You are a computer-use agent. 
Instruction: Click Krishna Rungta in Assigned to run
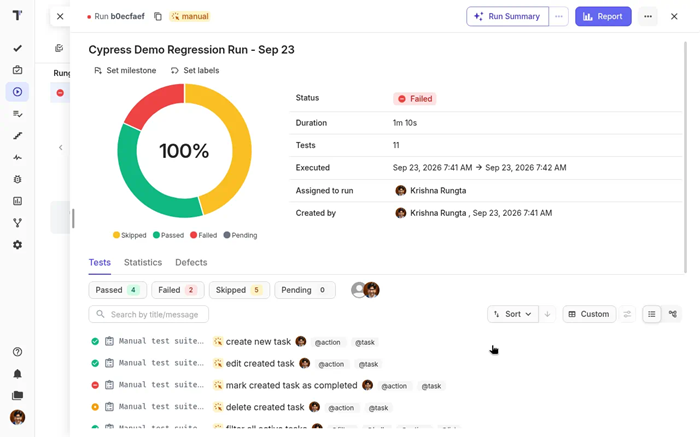point(438,191)
